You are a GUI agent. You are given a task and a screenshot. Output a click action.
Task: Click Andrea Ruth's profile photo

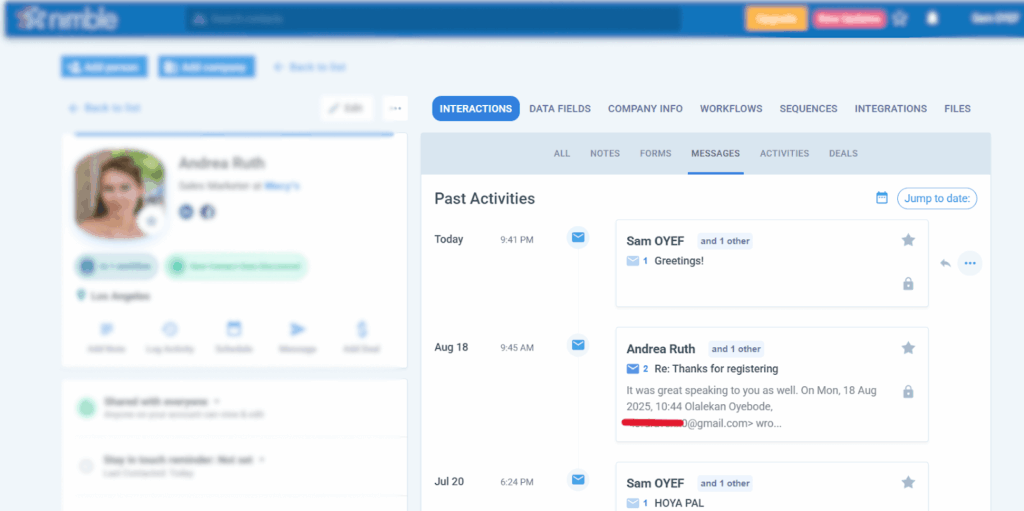(118, 193)
